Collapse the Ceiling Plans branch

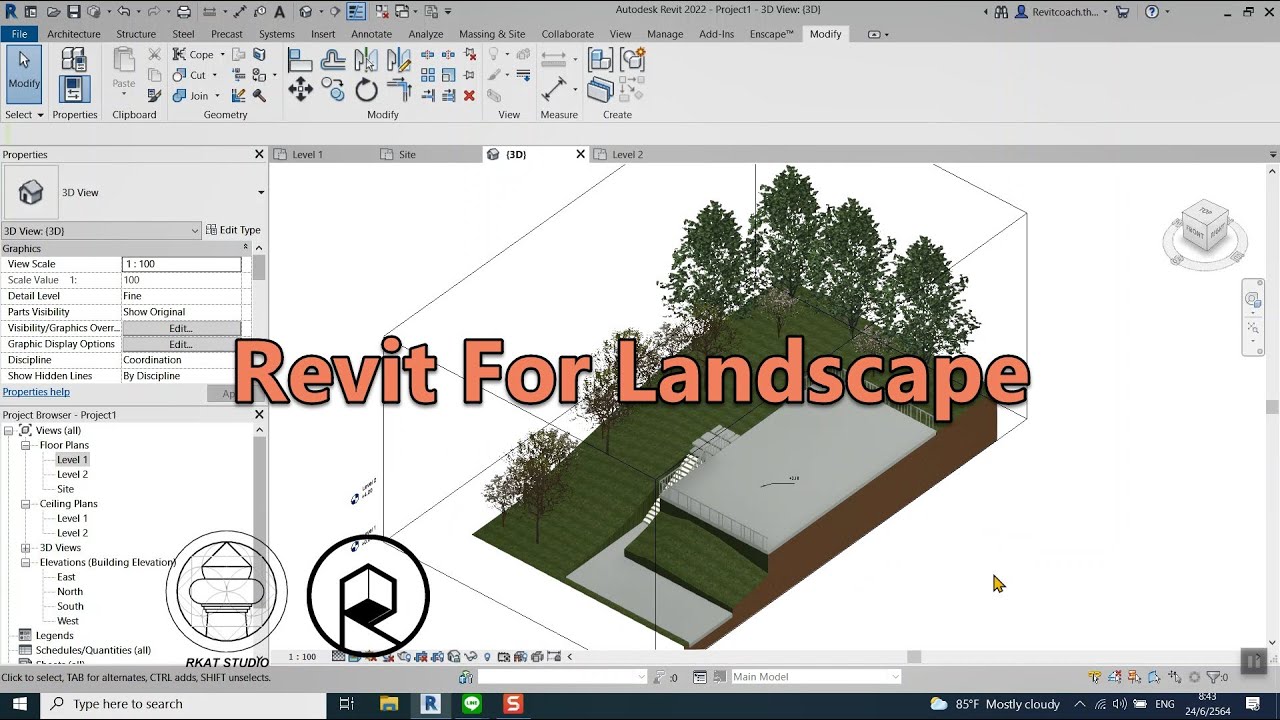pos(25,504)
